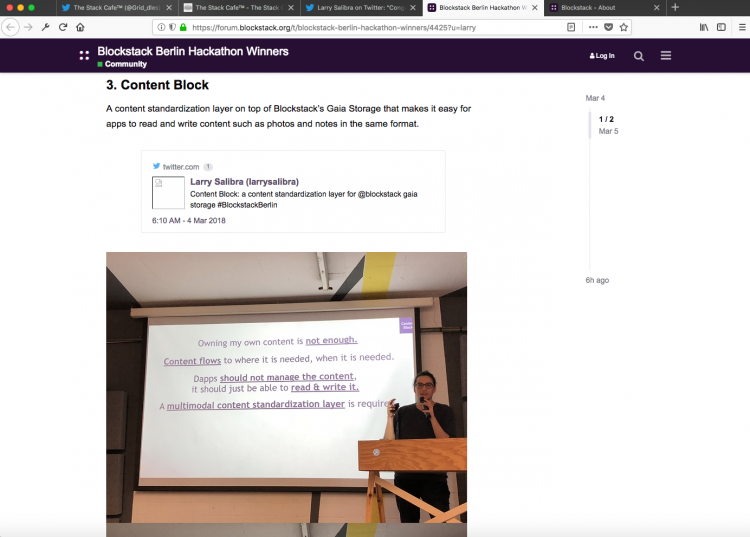Click the Log In button
Viewport: 750px width, 537px height.
tap(602, 56)
